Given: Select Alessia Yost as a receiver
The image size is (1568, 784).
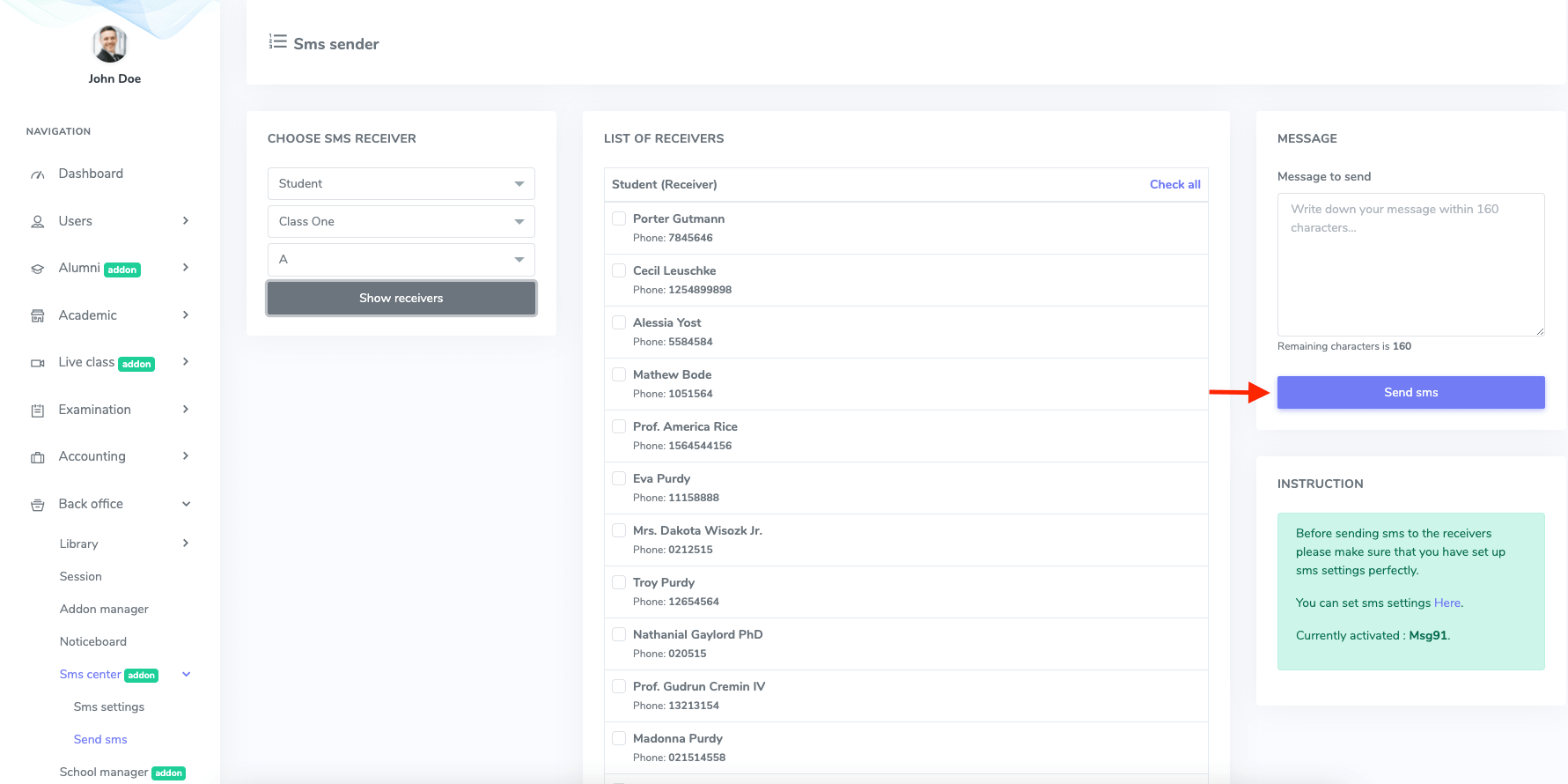Looking at the screenshot, I should (x=619, y=322).
